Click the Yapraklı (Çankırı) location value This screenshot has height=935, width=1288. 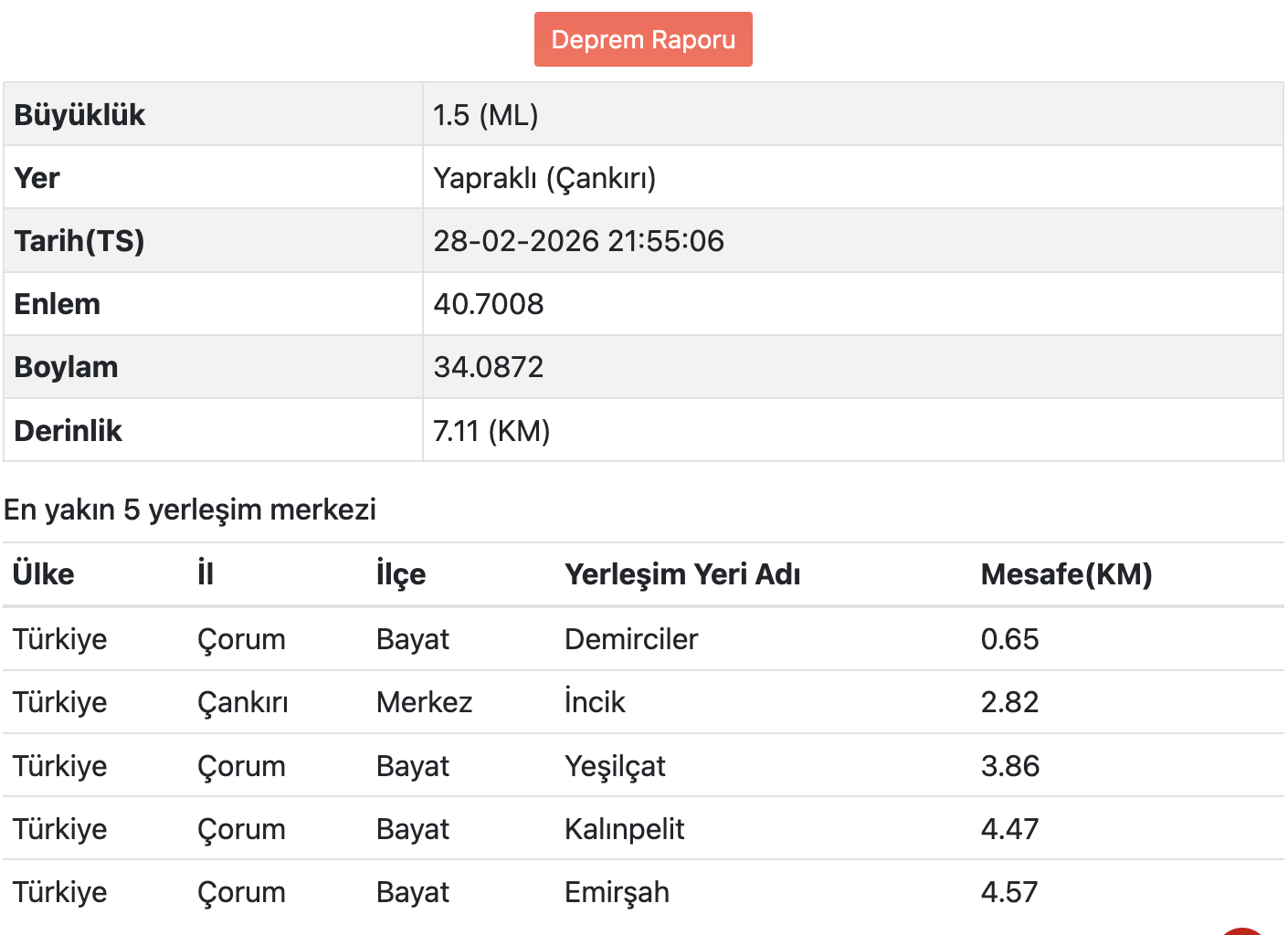(x=544, y=178)
